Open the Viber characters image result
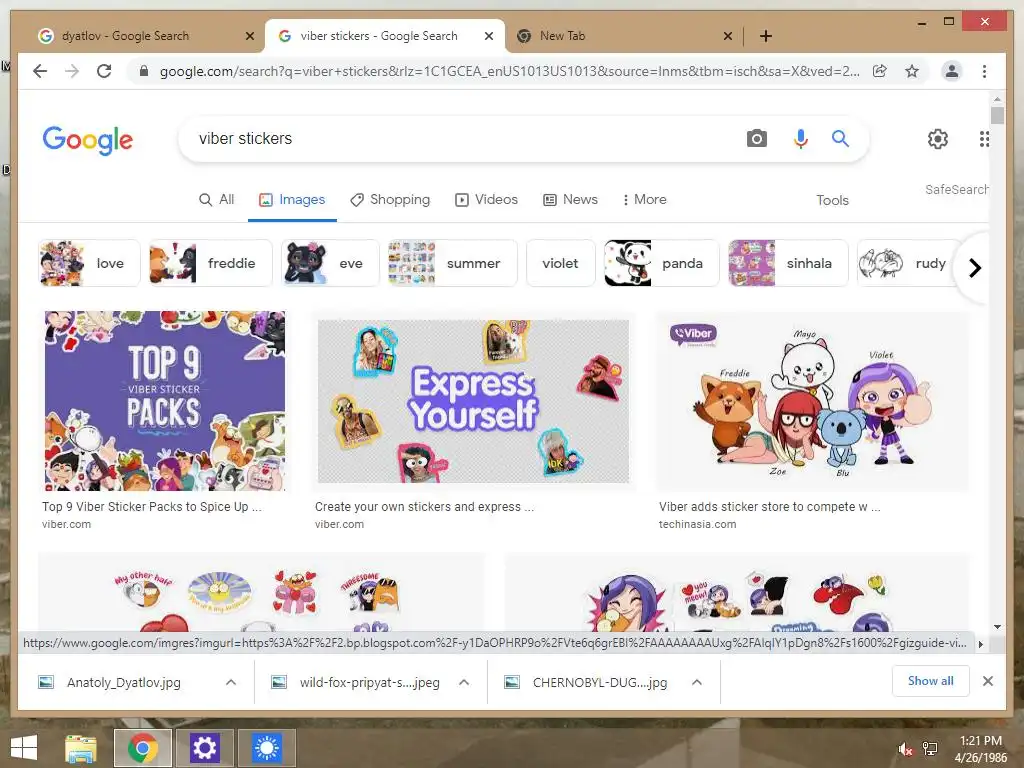Screen dimensions: 1024x768 (x=811, y=401)
